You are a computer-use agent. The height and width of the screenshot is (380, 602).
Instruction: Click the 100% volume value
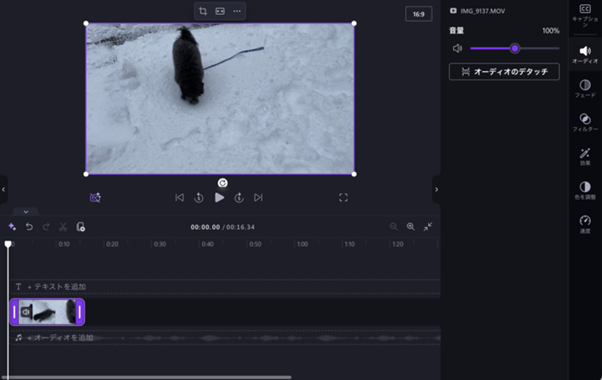pos(551,31)
